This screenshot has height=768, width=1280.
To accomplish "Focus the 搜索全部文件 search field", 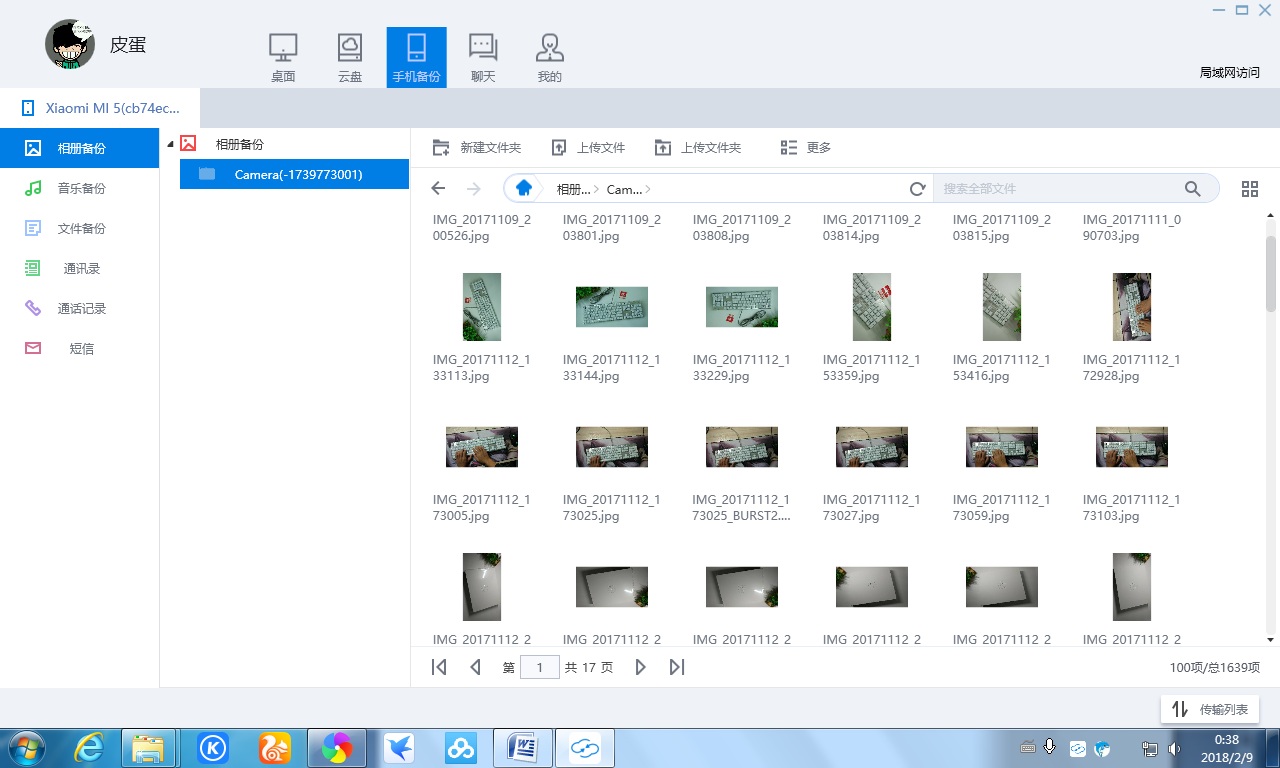I will 1058,188.
